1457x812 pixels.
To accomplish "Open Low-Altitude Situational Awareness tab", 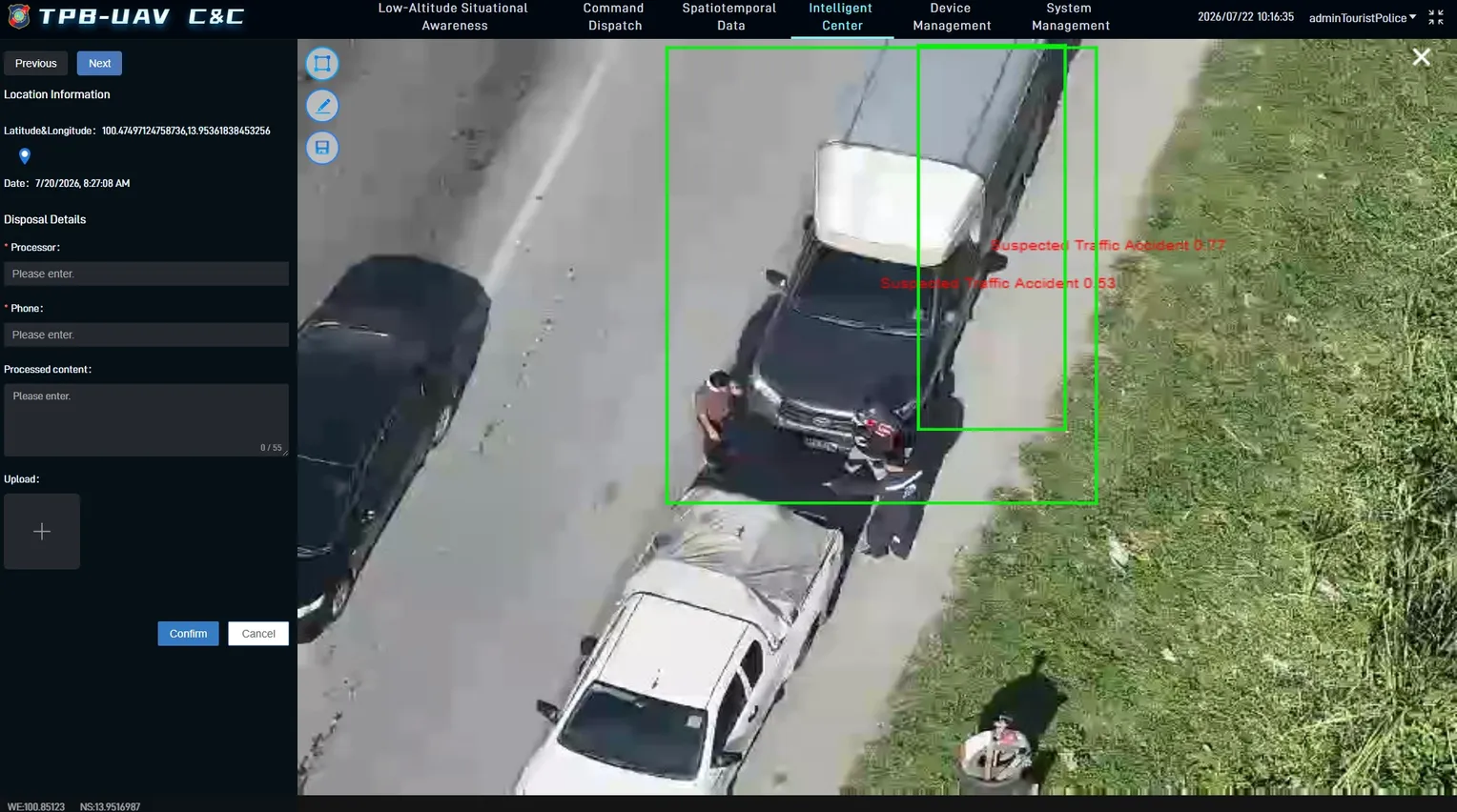I will click(454, 17).
